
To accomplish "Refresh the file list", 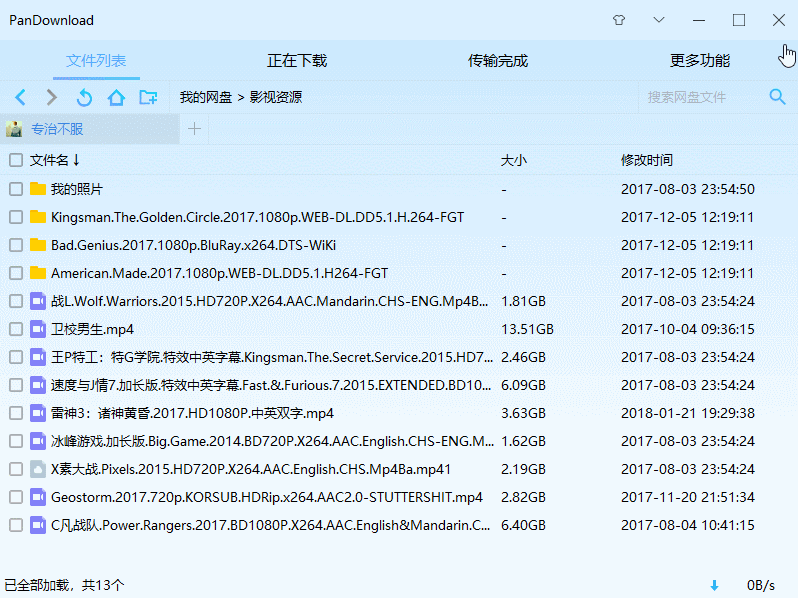I will 84,97.
